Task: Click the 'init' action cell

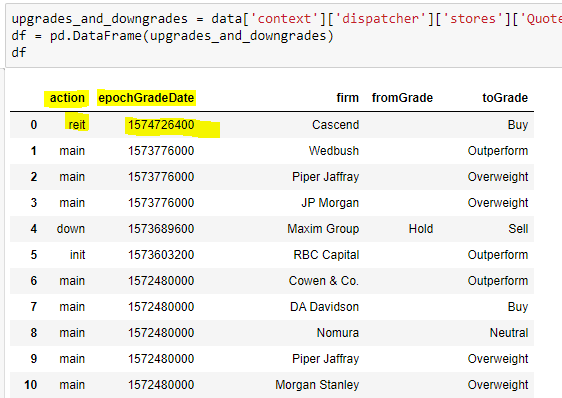Action: [x=77, y=255]
